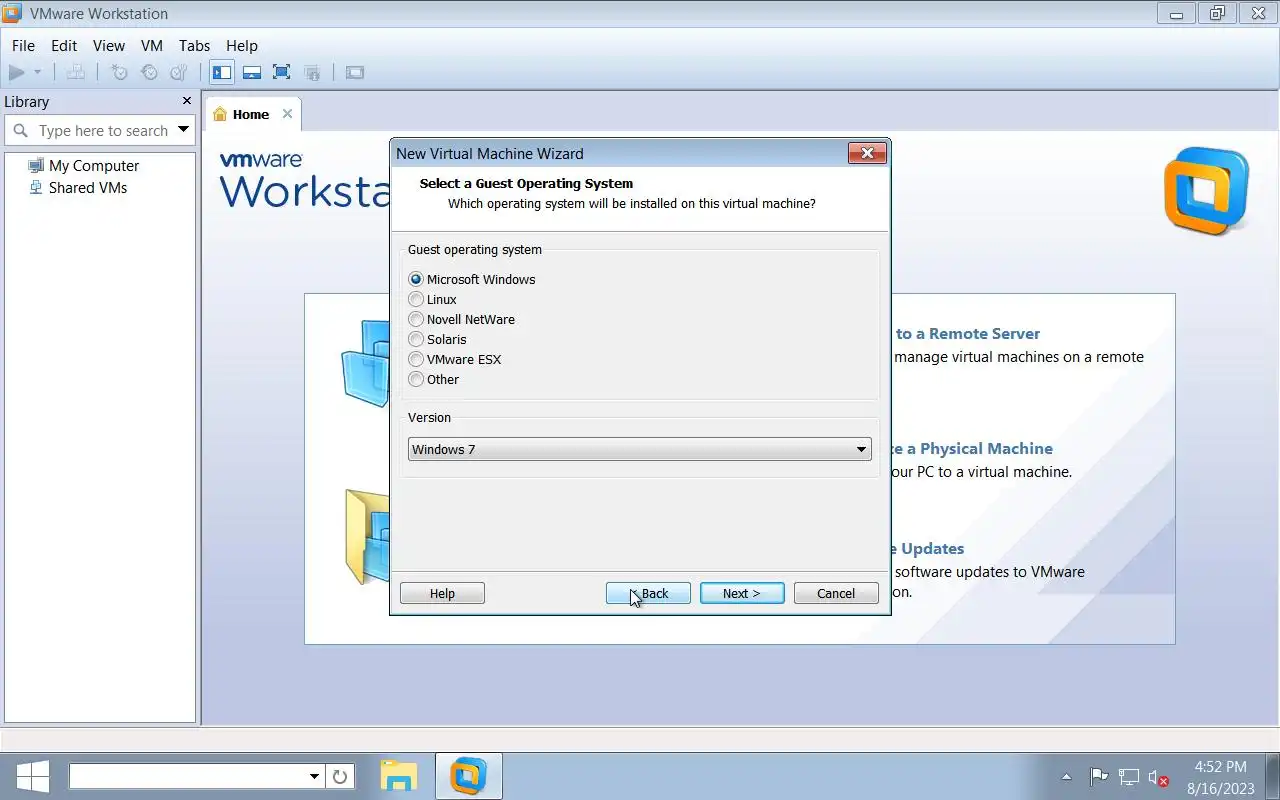Image resolution: width=1280 pixels, height=800 pixels.
Task: Select the VMware ESX option
Action: click(455, 359)
